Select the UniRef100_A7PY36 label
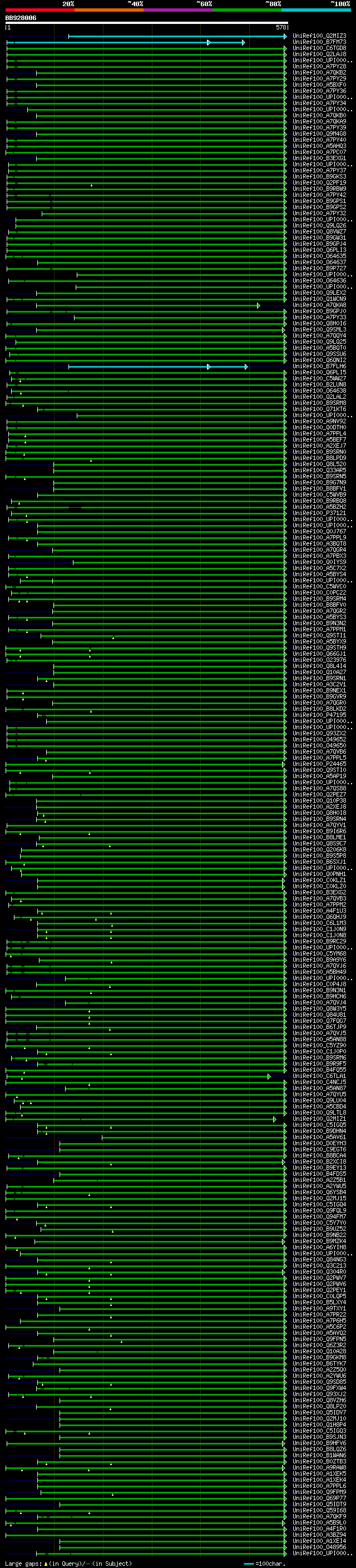356x1568 pixels. coord(319,91)
